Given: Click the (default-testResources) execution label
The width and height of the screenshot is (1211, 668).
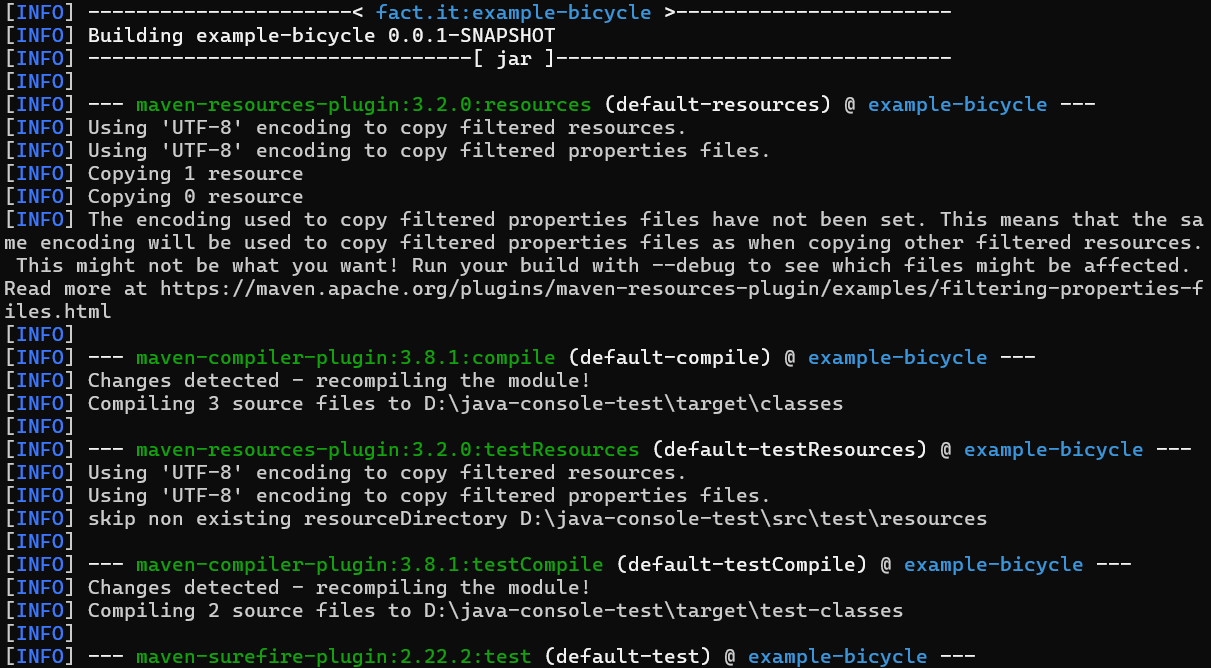Looking at the screenshot, I should point(790,449).
